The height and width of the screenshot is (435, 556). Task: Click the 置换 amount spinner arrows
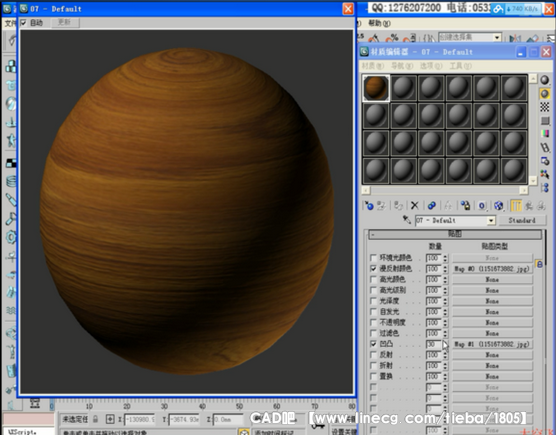pyautogui.click(x=445, y=377)
